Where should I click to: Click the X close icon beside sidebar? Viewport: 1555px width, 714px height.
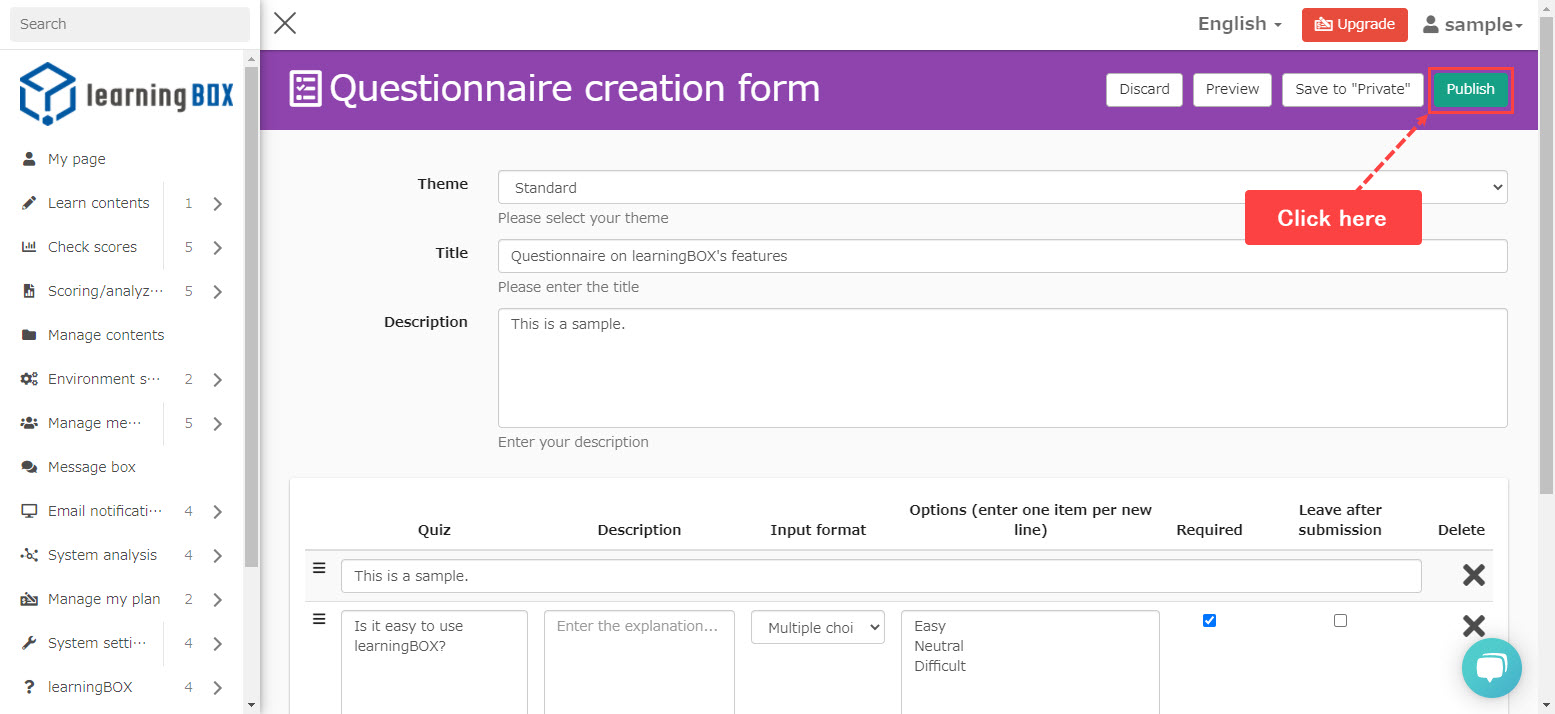coord(285,23)
